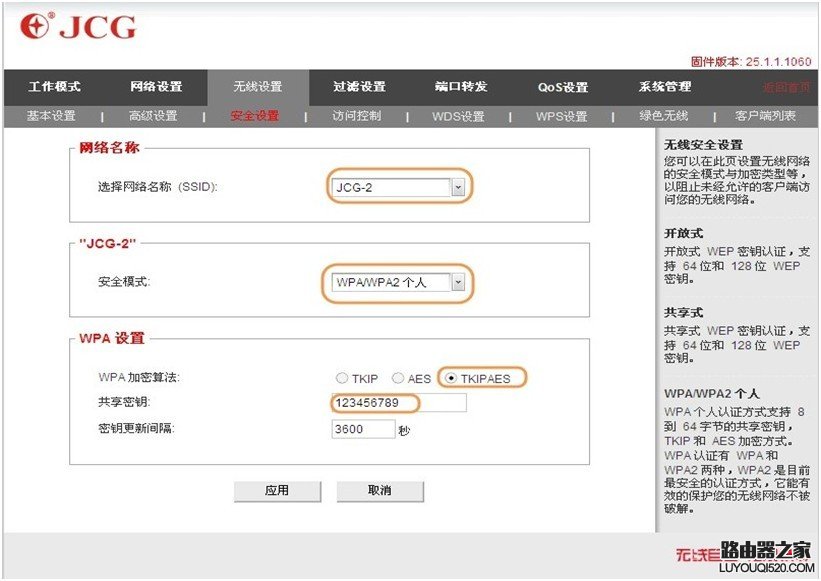The height and width of the screenshot is (581, 821).
Task: Click the 应用 button
Action: (277, 491)
